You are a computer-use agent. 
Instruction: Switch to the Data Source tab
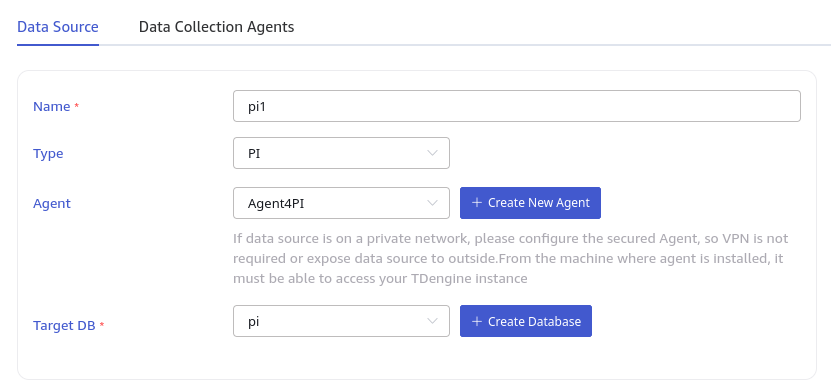(x=58, y=27)
